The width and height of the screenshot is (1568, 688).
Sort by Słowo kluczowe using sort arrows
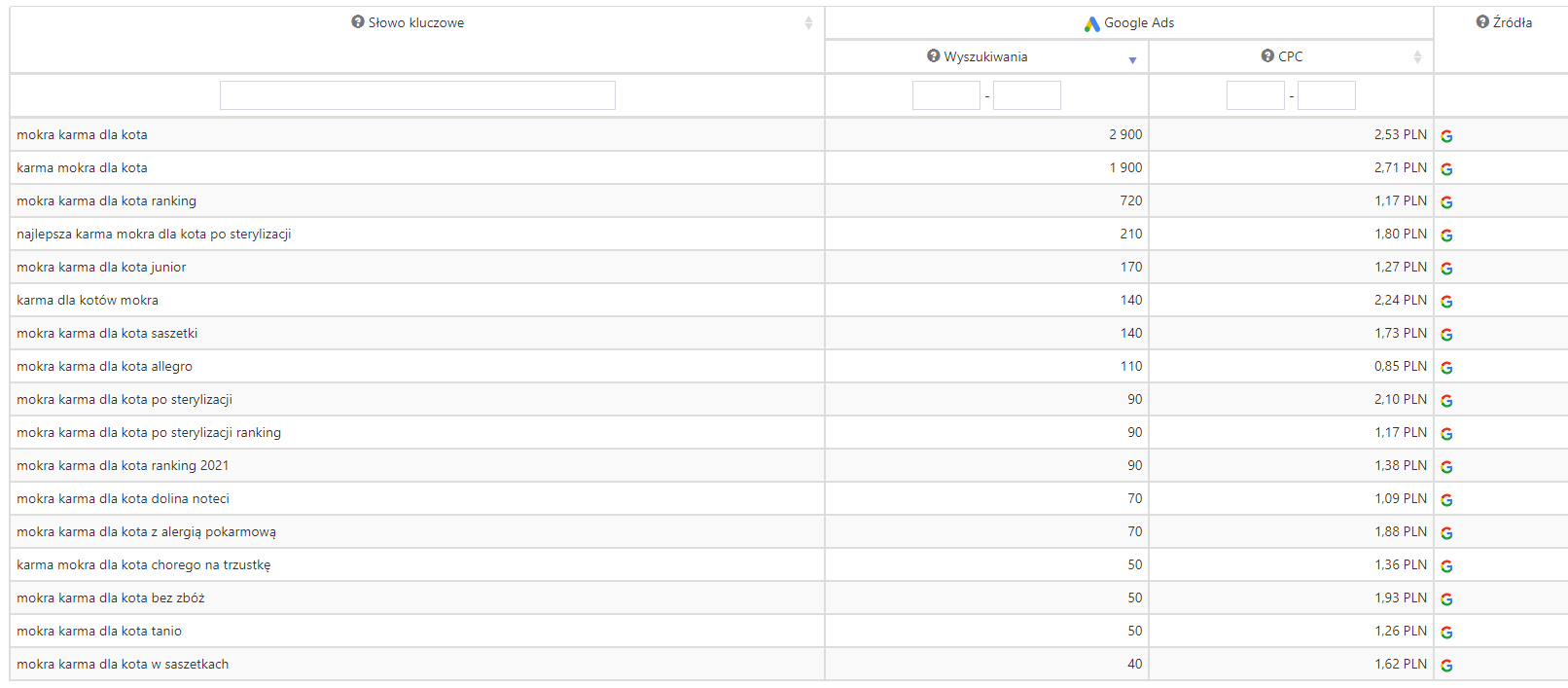(x=808, y=22)
